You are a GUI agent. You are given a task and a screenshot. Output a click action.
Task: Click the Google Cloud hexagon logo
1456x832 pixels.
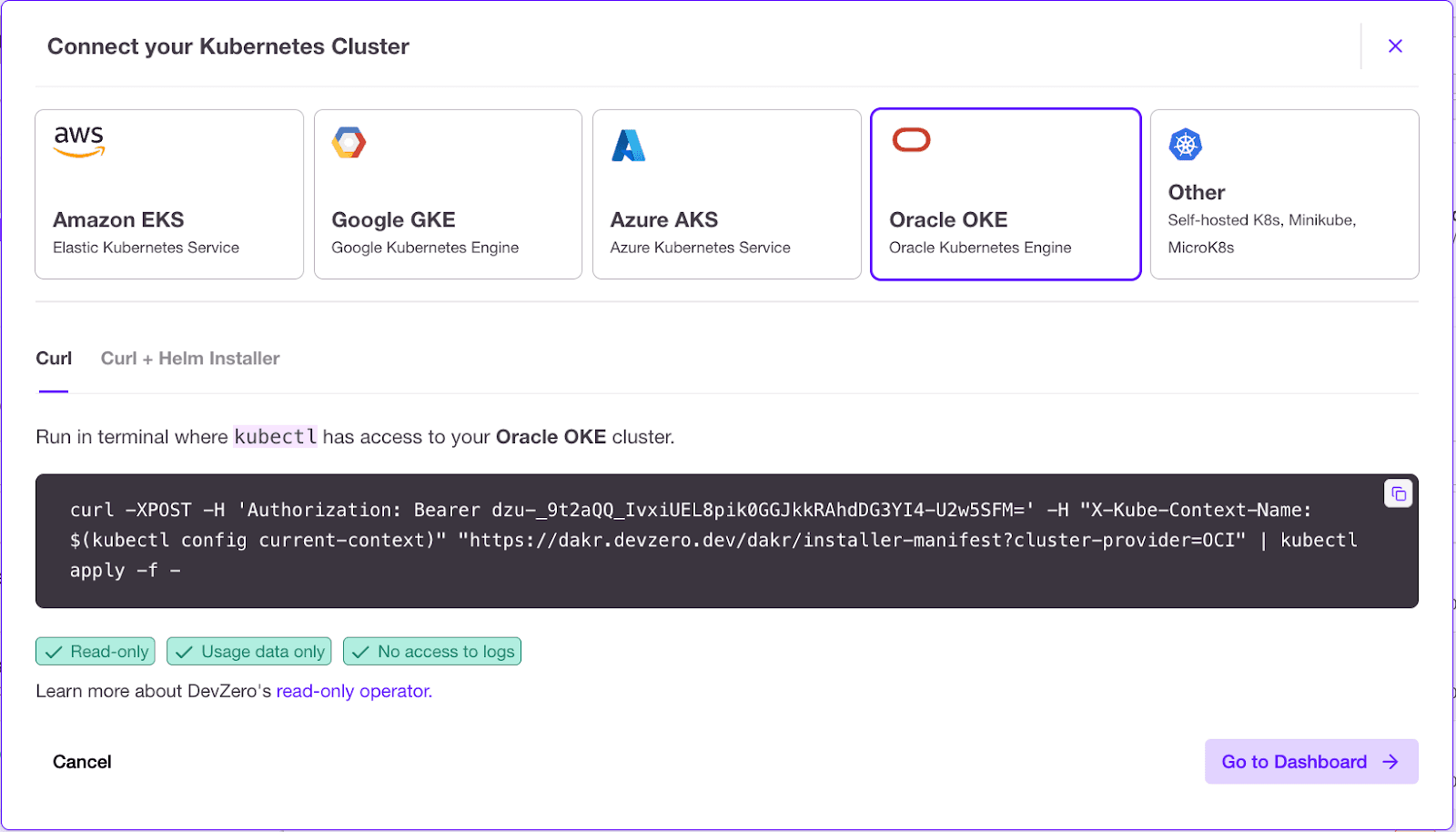tap(349, 143)
